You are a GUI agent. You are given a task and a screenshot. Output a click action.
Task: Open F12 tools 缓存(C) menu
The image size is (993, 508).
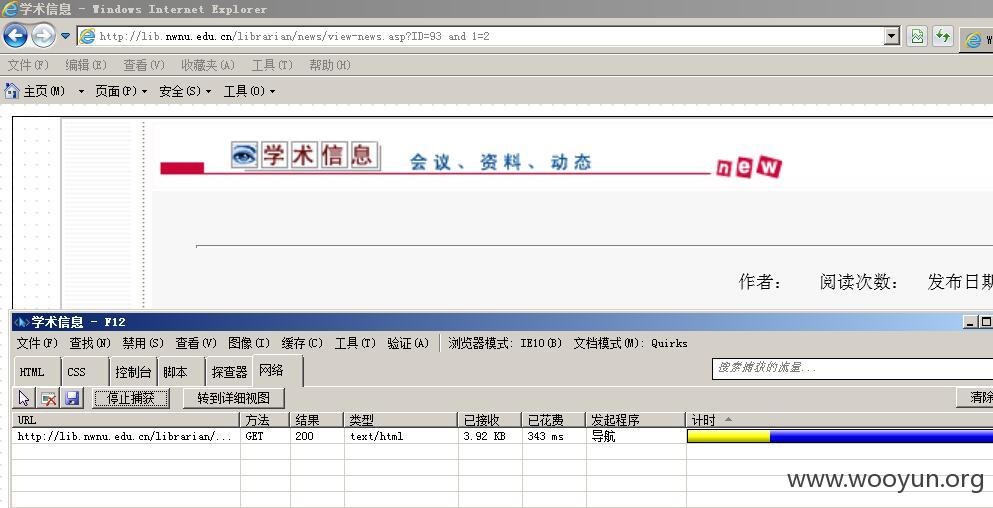tap(302, 343)
